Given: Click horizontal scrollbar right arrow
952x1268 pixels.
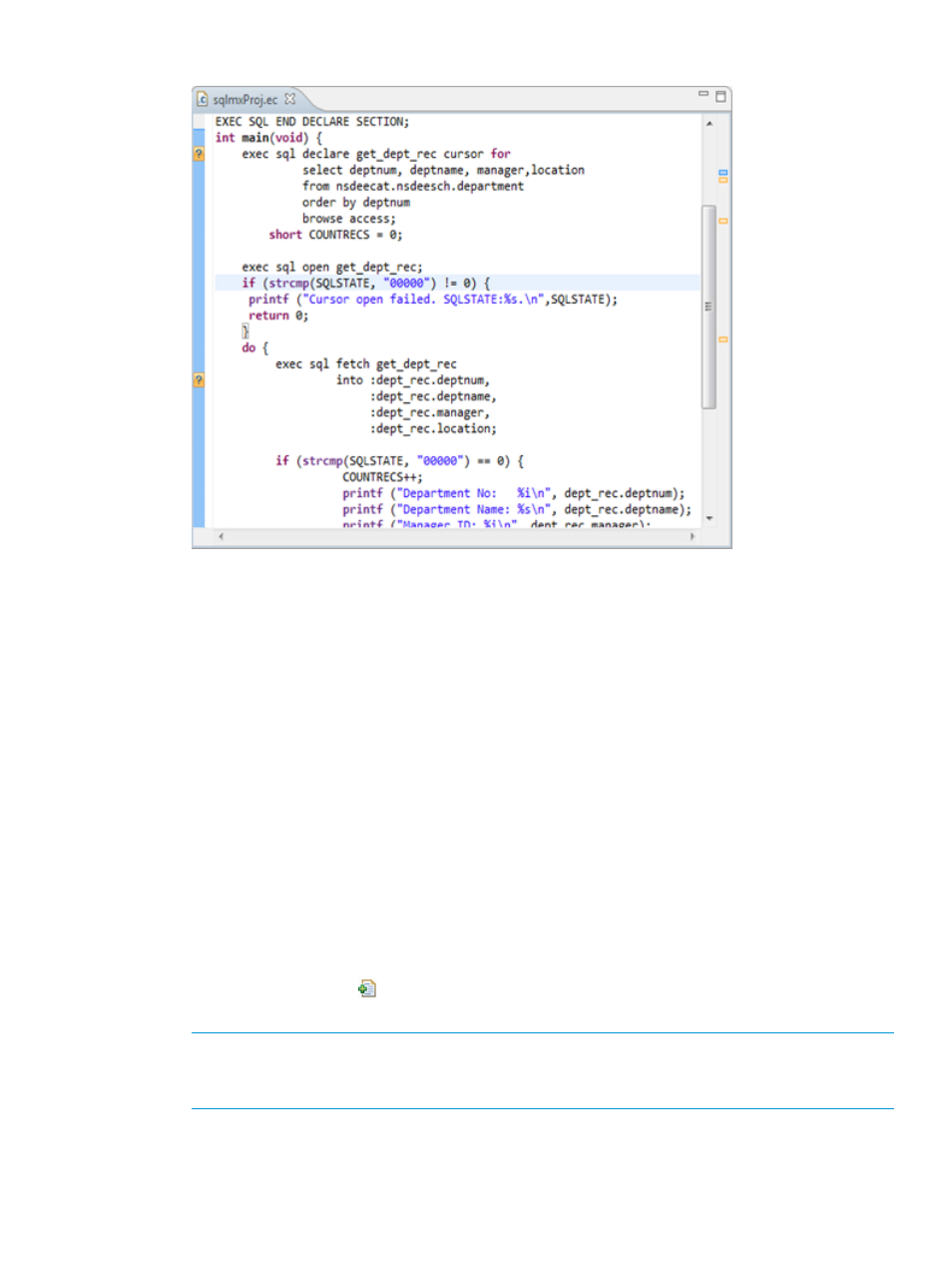Looking at the screenshot, I should tap(693, 537).
